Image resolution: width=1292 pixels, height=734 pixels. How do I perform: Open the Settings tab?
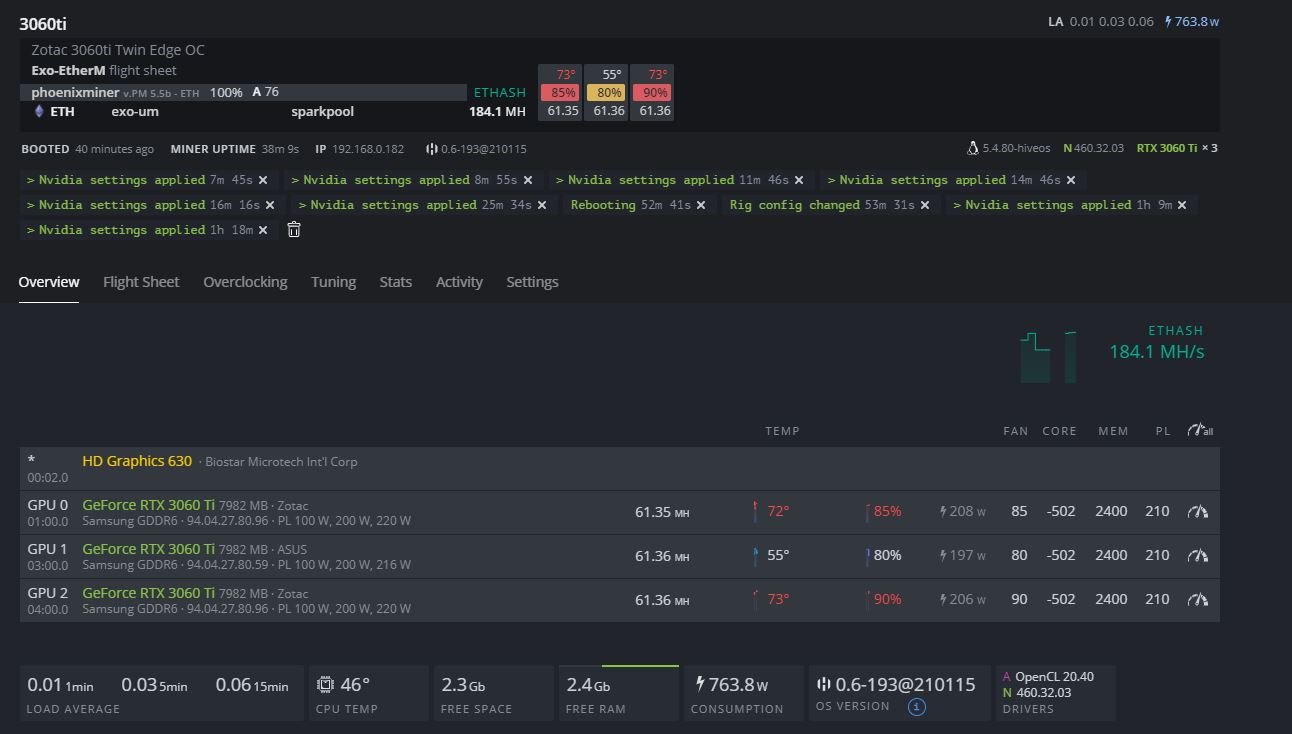(532, 282)
